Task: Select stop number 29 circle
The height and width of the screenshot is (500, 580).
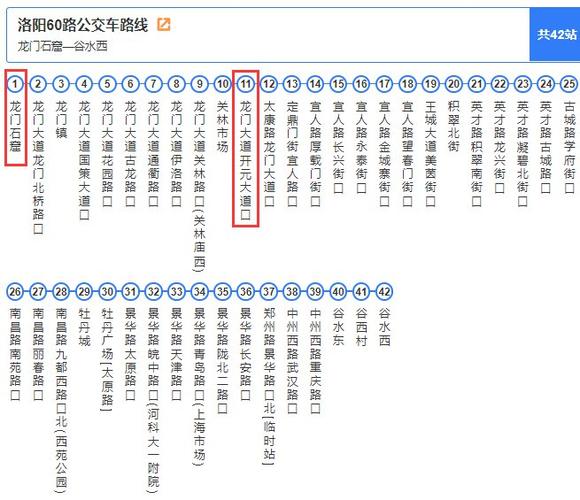Action: (x=84, y=291)
